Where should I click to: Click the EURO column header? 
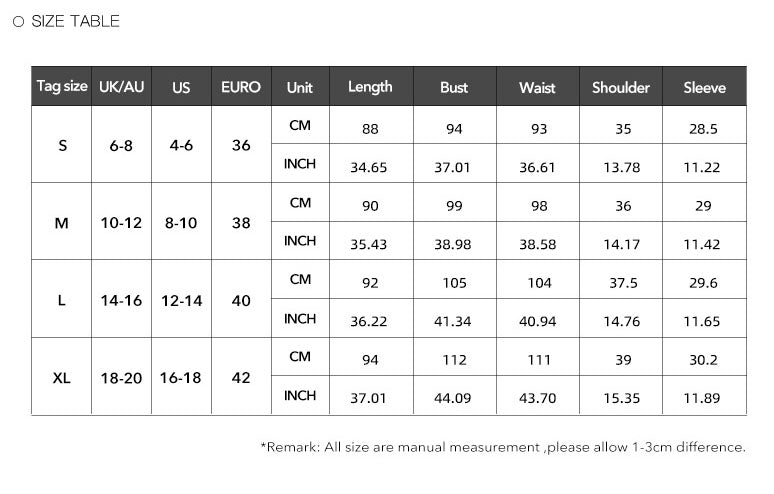(241, 86)
